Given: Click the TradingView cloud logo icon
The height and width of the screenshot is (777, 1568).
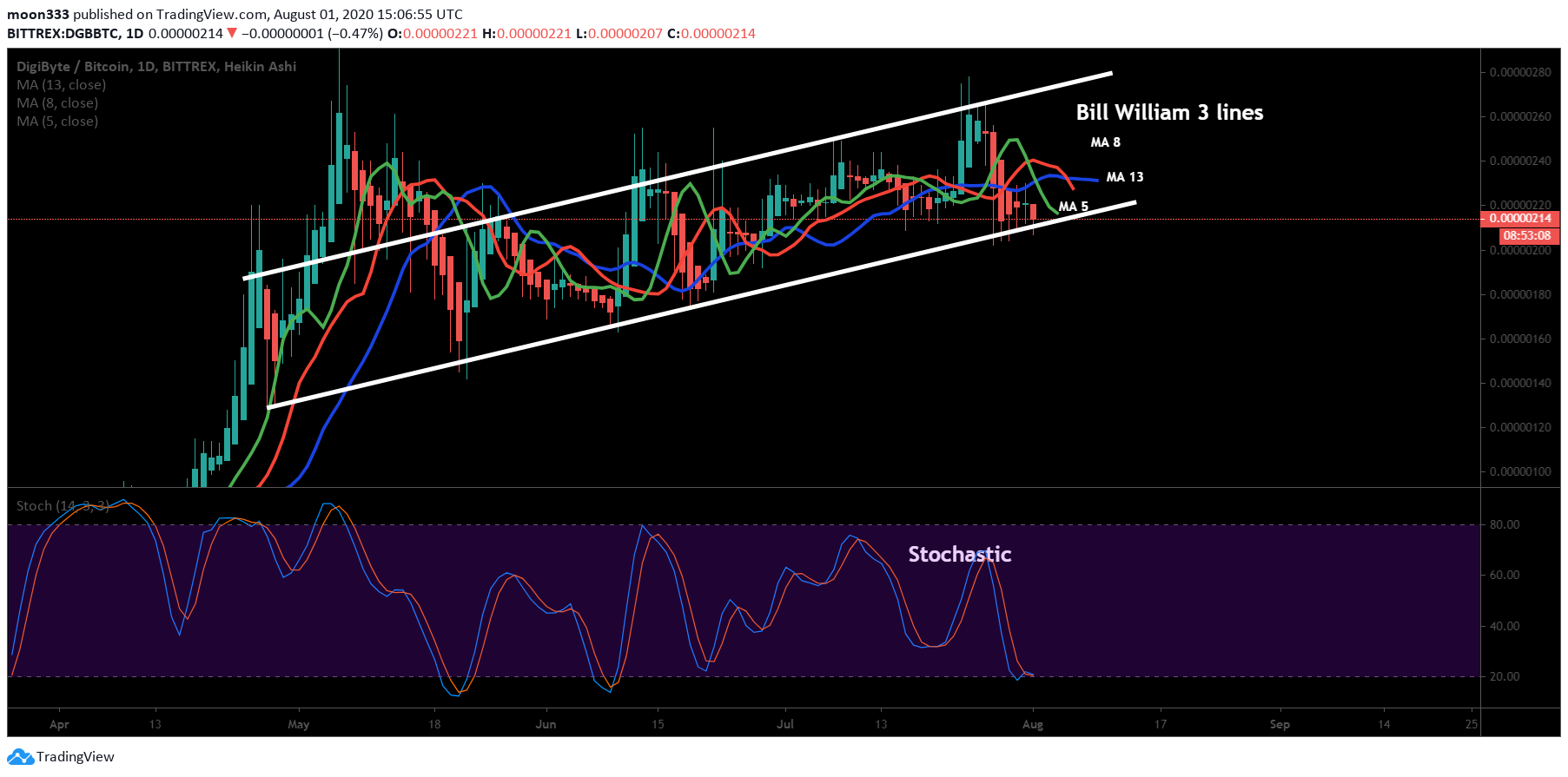Looking at the screenshot, I should pyautogui.click(x=20, y=757).
